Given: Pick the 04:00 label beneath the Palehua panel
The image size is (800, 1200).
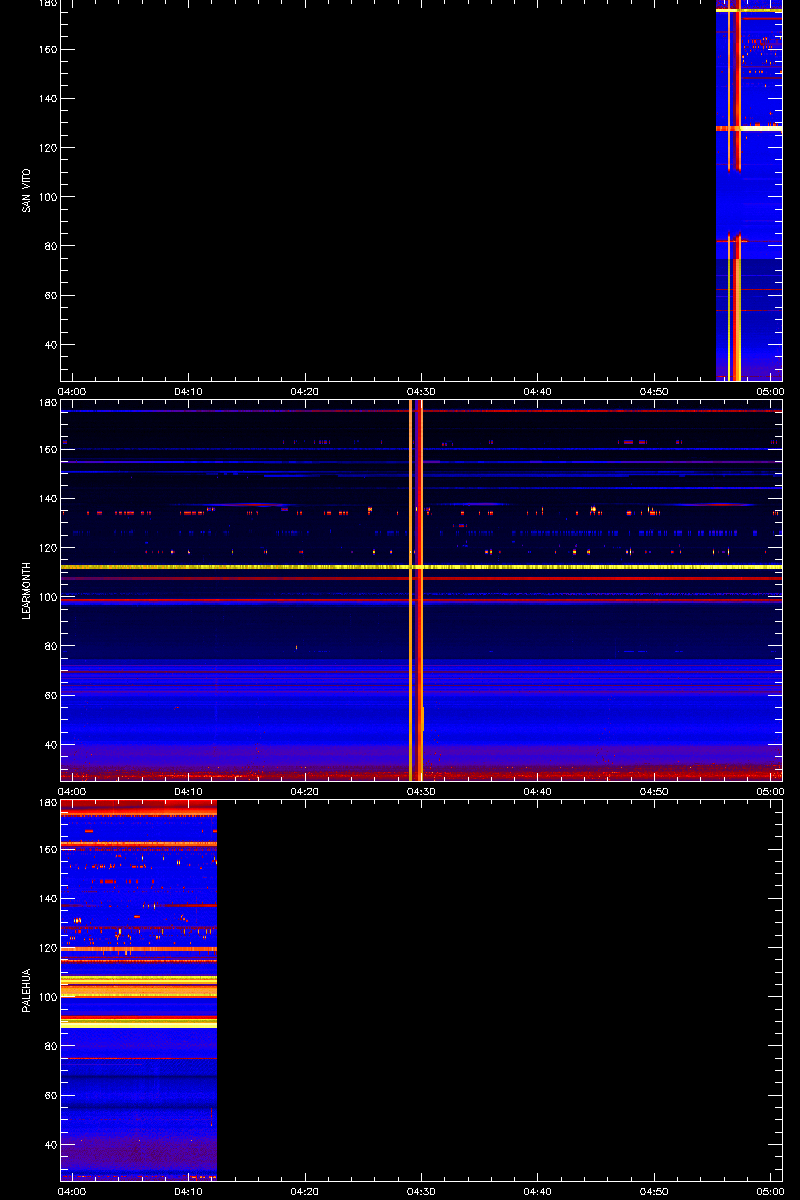Looking at the screenshot, I should coord(73,1191).
